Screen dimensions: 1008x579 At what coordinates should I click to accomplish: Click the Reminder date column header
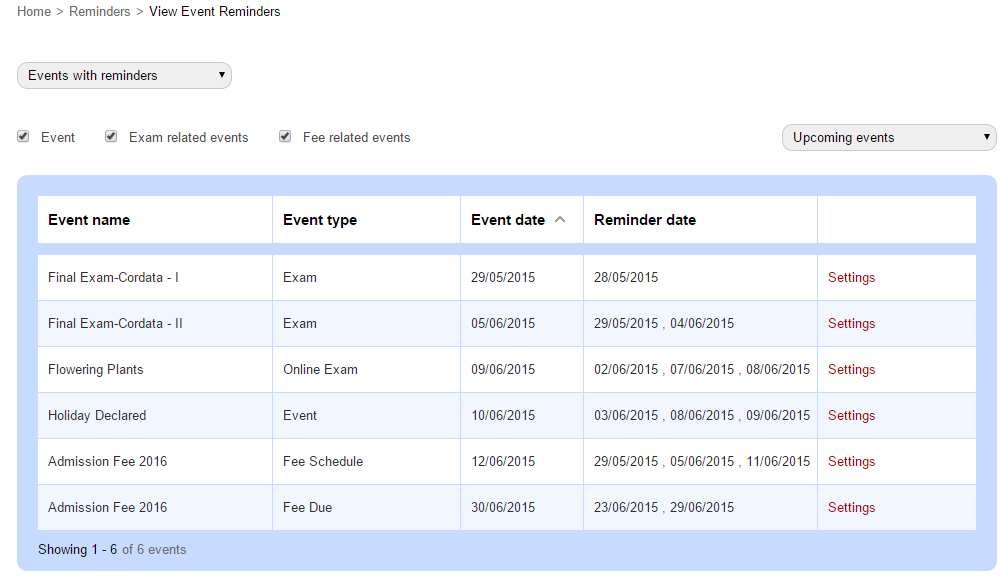(x=645, y=220)
